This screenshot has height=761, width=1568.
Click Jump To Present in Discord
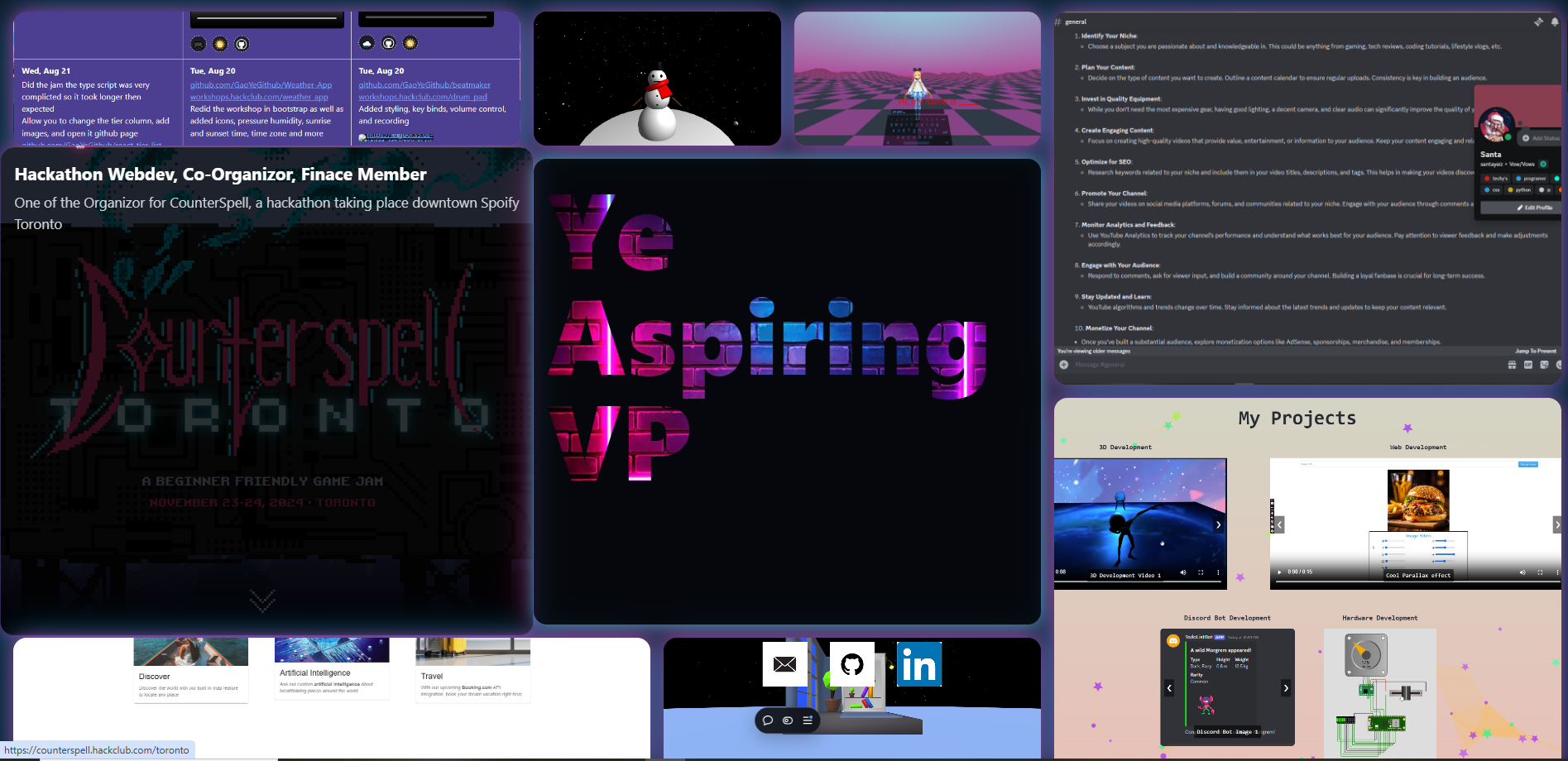pos(1536,351)
